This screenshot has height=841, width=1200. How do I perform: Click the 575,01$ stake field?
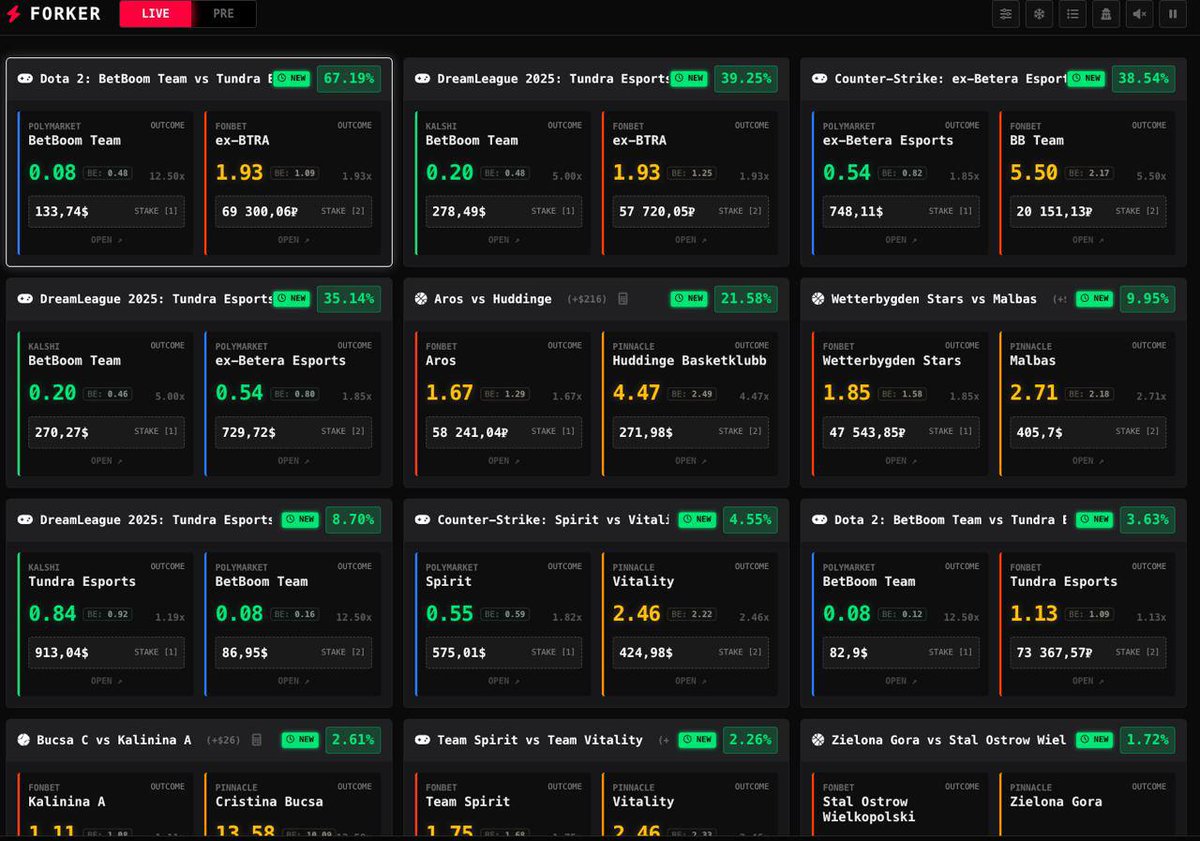(x=503, y=652)
